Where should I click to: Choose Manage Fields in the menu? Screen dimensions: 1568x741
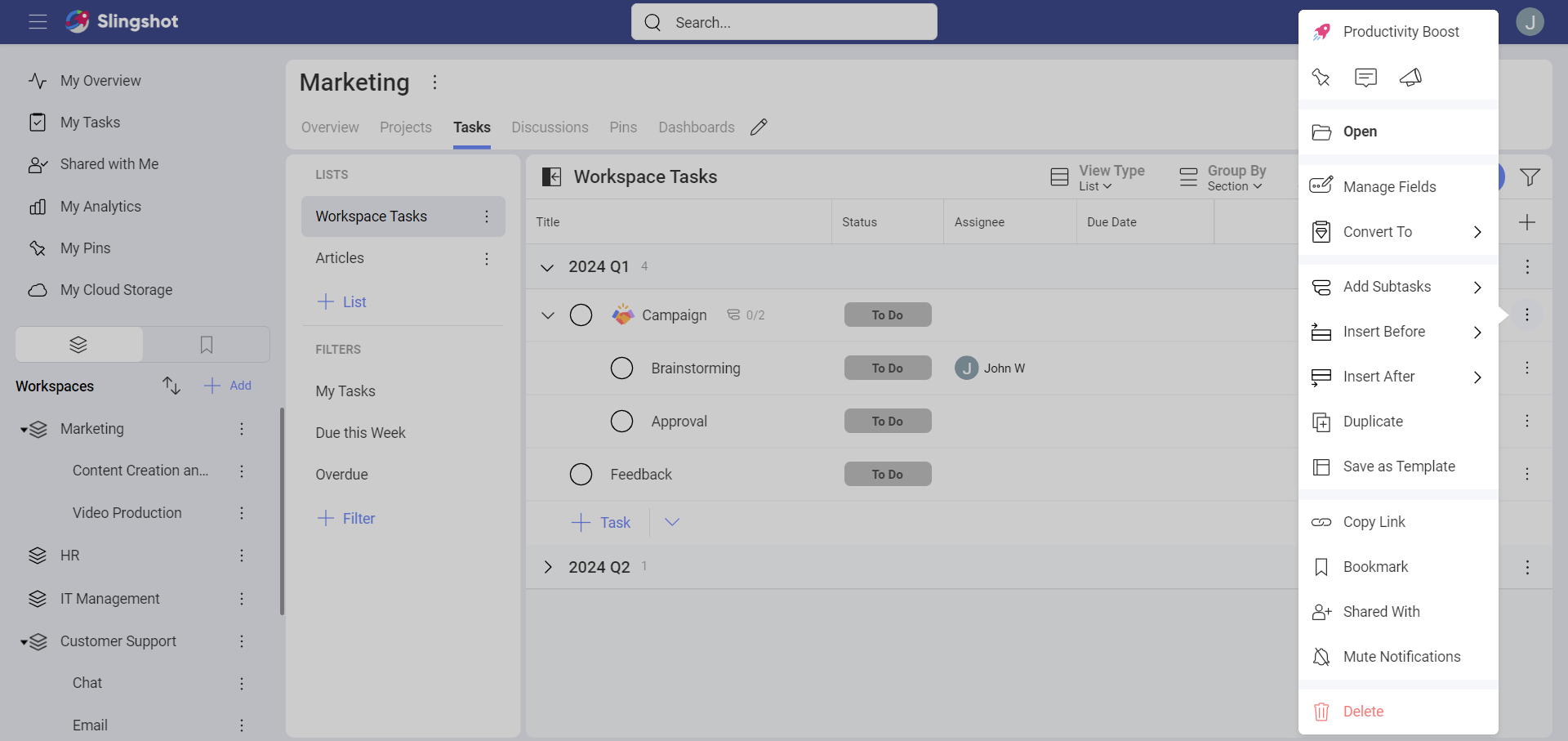tap(1398, 187)
